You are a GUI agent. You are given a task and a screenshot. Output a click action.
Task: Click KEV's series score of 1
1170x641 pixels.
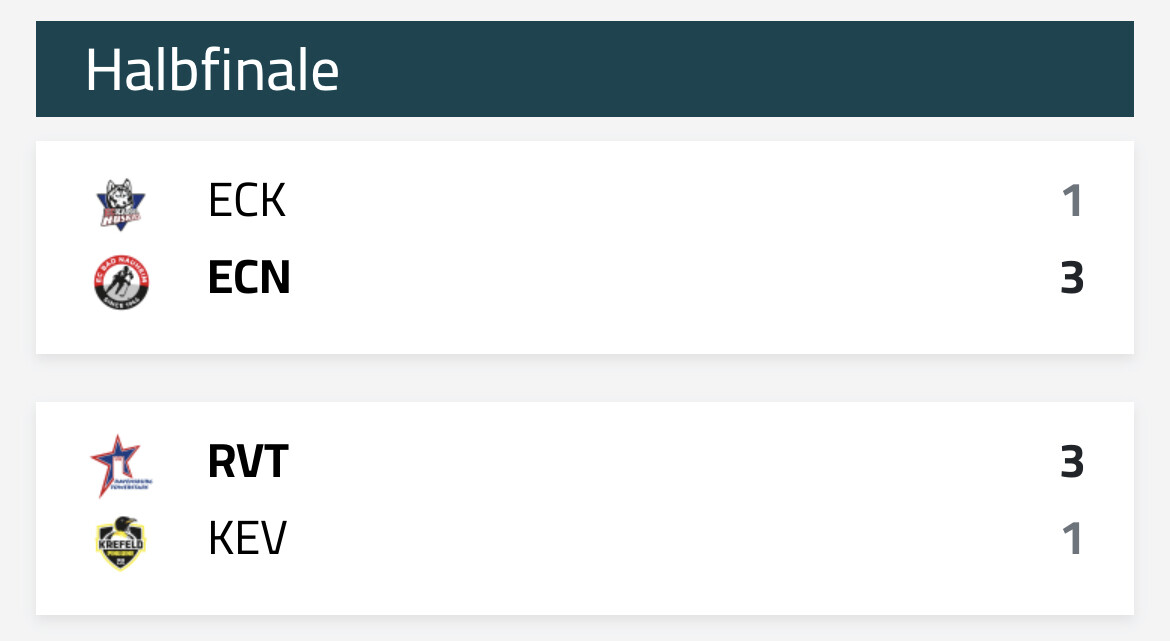1072,539
